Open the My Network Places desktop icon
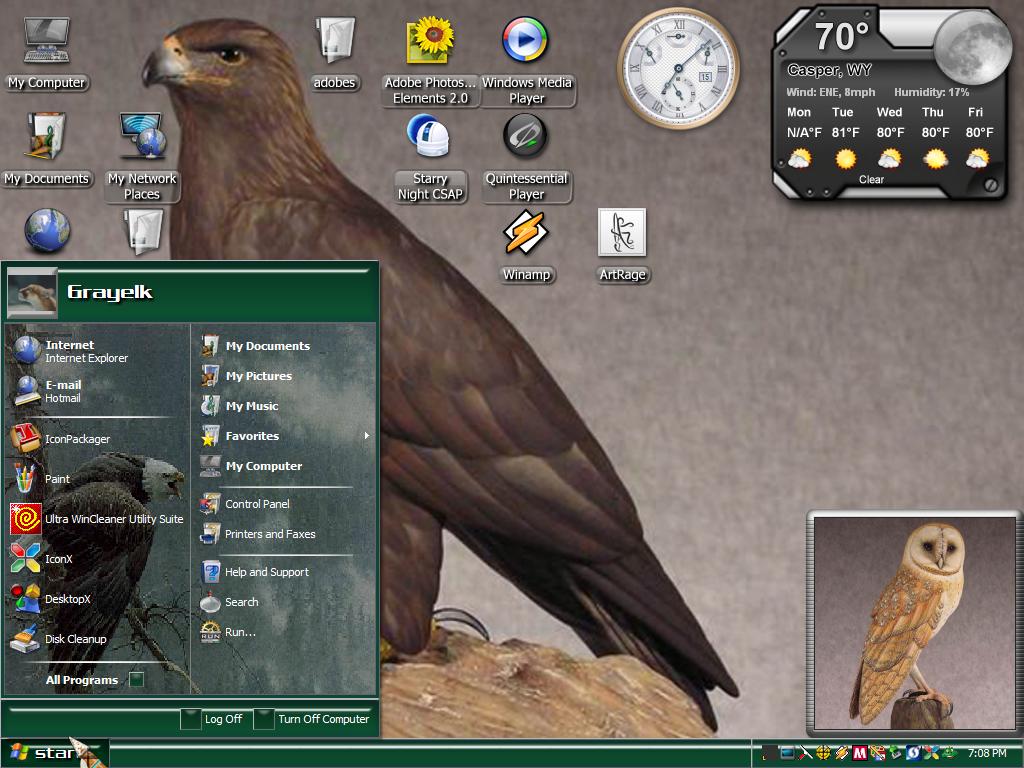The image size is (1024, 768). pyautogui.click(x=142, y=157)
